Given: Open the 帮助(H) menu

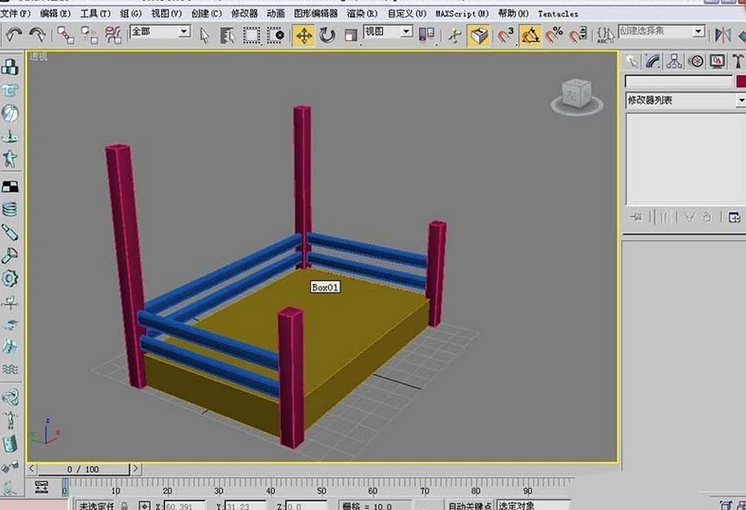Looking at the screenshot, I should pyautogui.click(x=513, y=13).
